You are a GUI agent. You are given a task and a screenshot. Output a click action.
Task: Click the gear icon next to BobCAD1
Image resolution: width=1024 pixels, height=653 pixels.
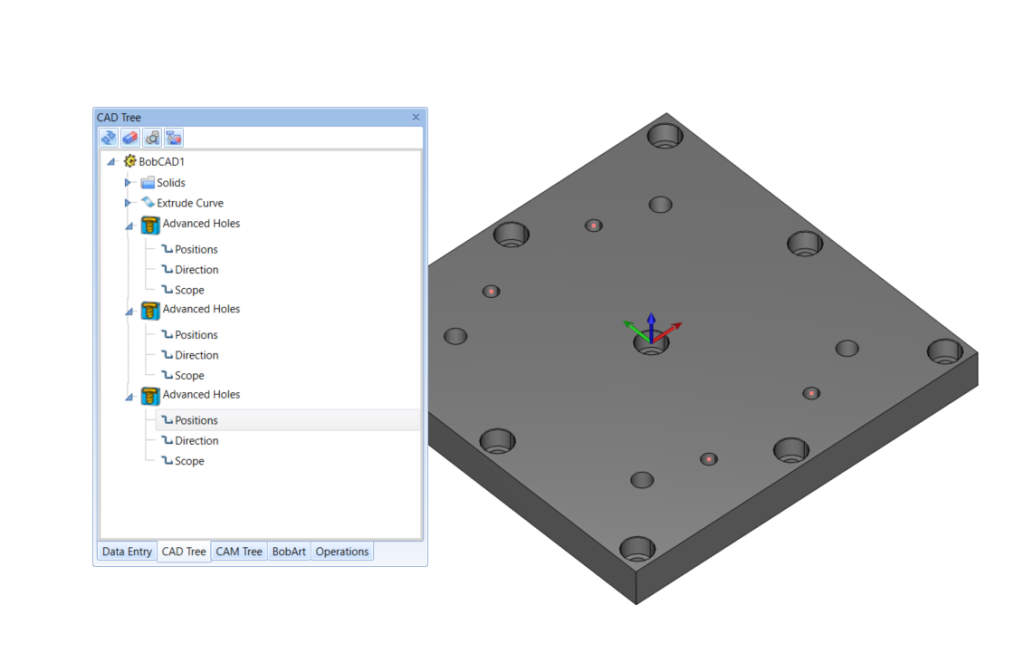131,161
